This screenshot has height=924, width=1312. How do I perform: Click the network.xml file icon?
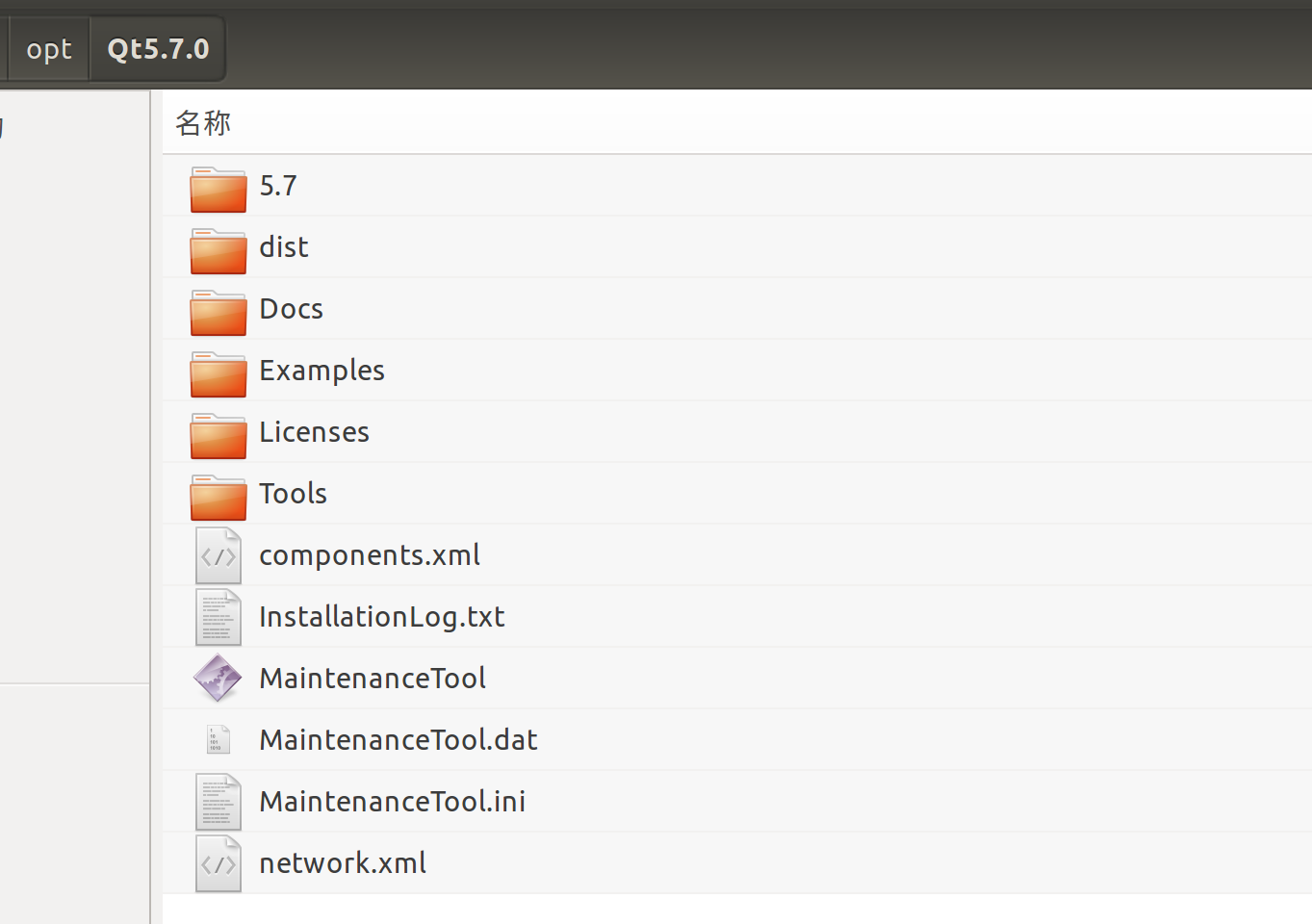coord(219,863)
